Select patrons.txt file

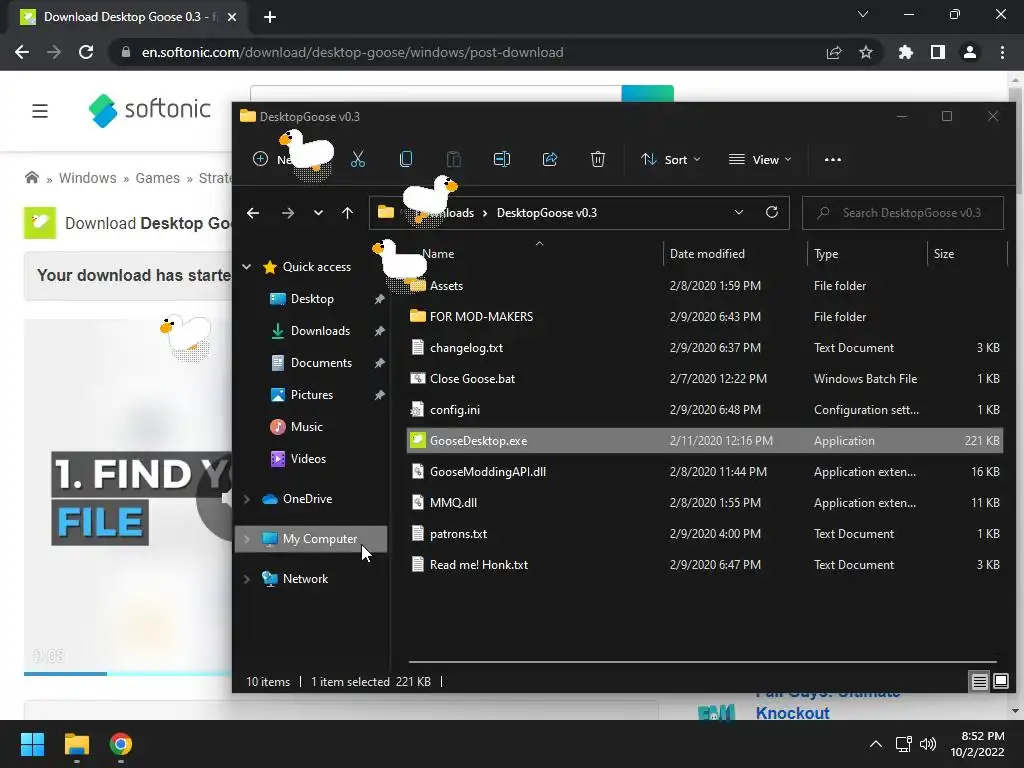pos(705,534)
